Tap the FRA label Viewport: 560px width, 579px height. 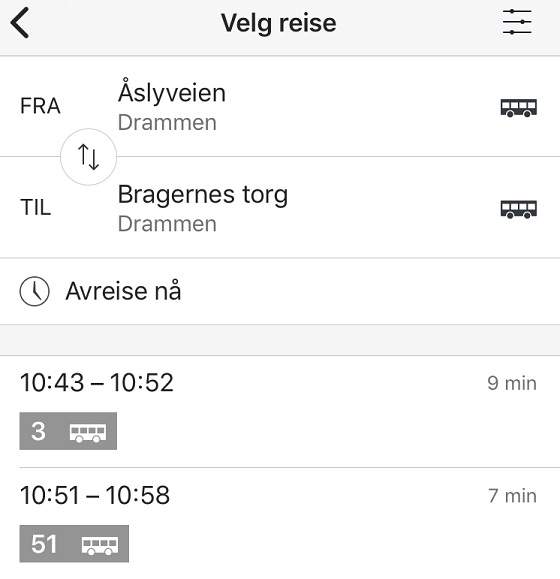pos(40,106)
